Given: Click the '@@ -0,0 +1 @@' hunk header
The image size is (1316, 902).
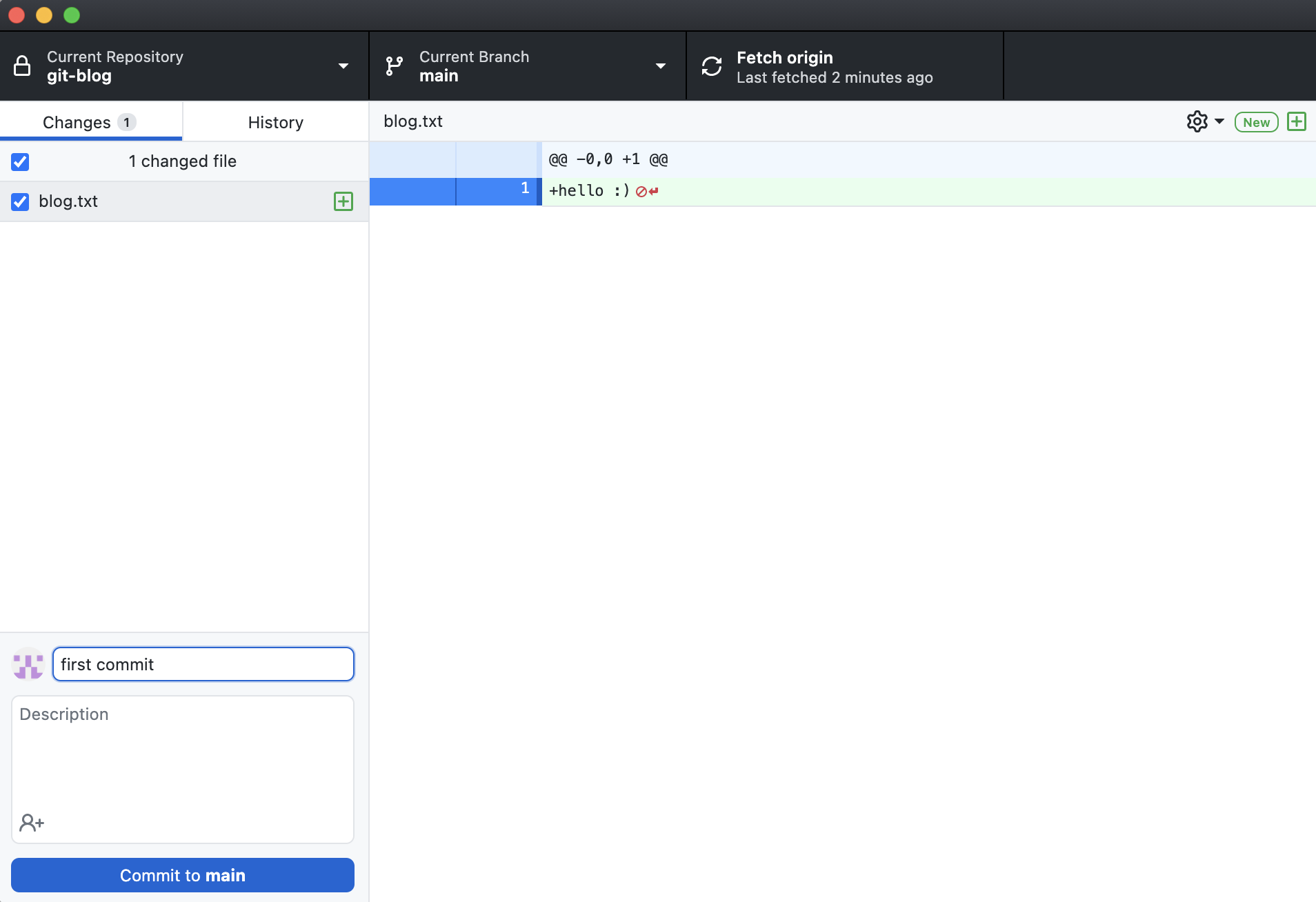Looking at the screenshot, I should 608,159.
